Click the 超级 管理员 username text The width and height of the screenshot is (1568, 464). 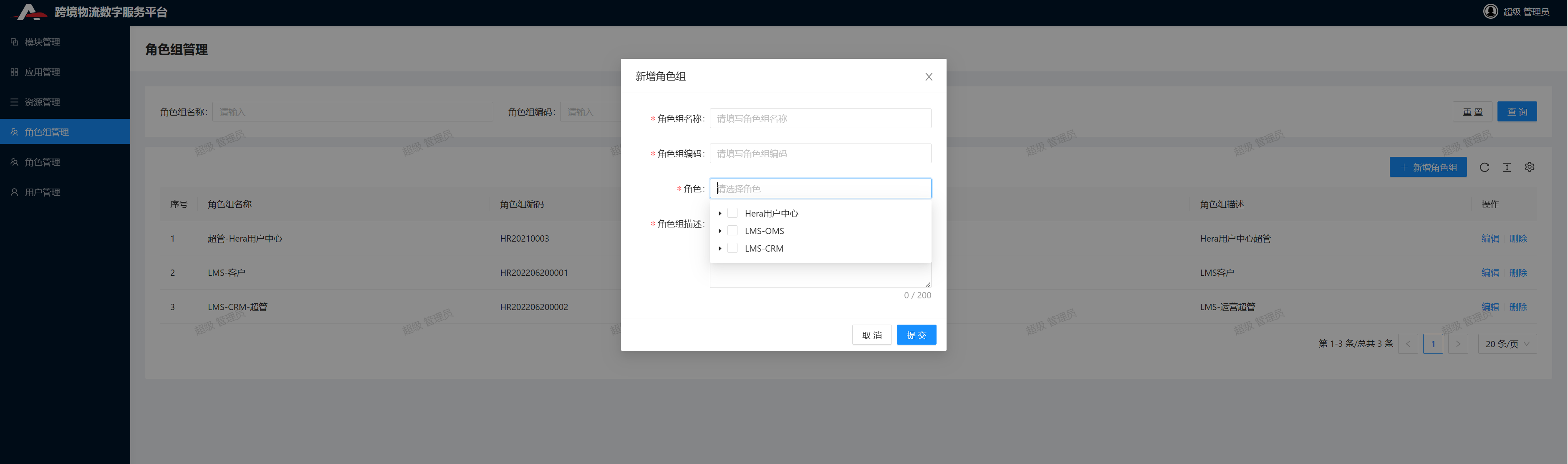tap(1526, 12)
